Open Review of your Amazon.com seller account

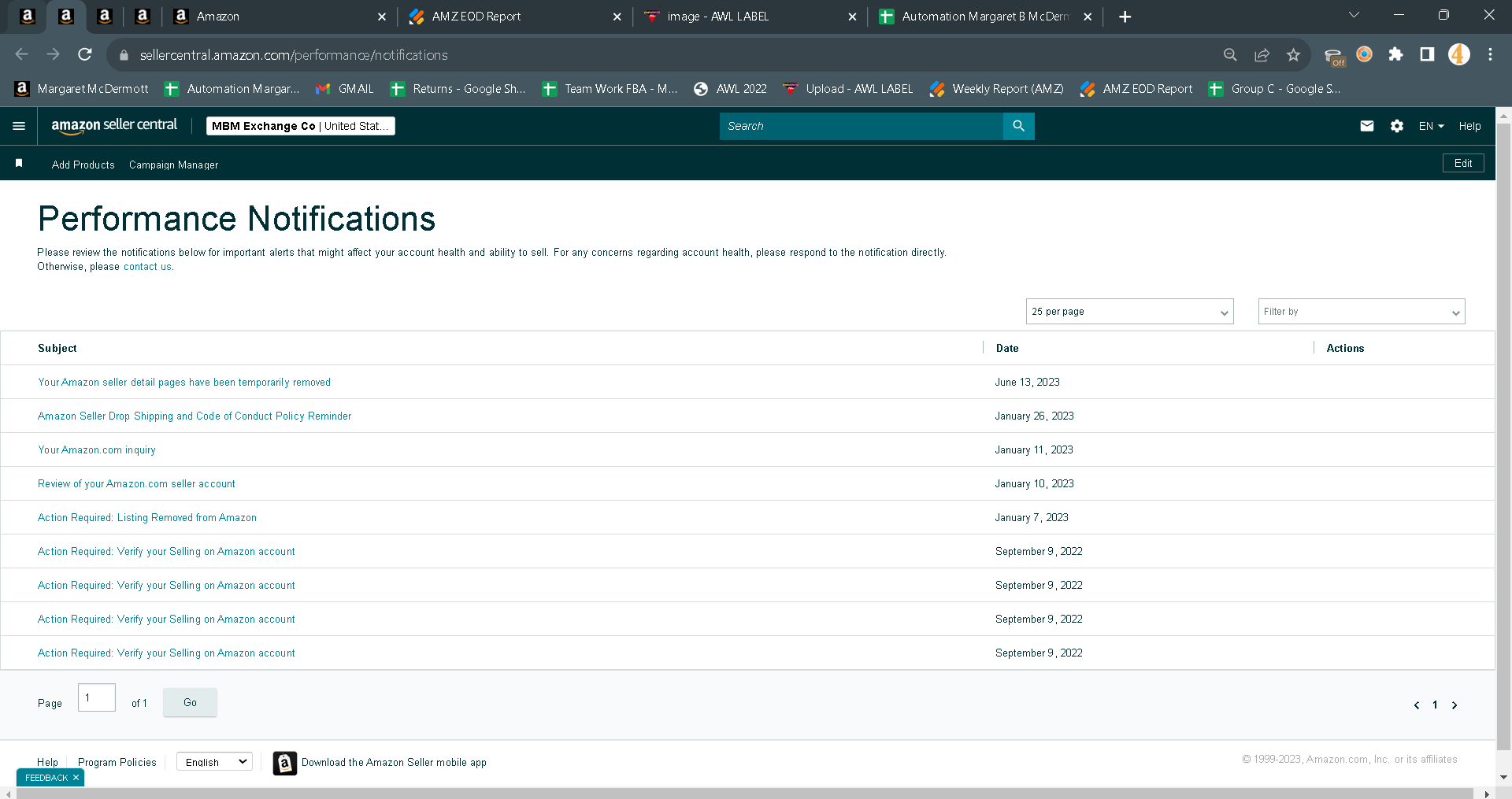click(136, 484)
